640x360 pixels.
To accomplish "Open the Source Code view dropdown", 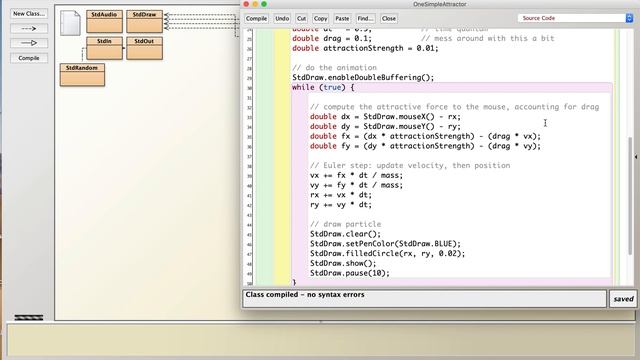I will pyautogui.click(x=576, y=18).
